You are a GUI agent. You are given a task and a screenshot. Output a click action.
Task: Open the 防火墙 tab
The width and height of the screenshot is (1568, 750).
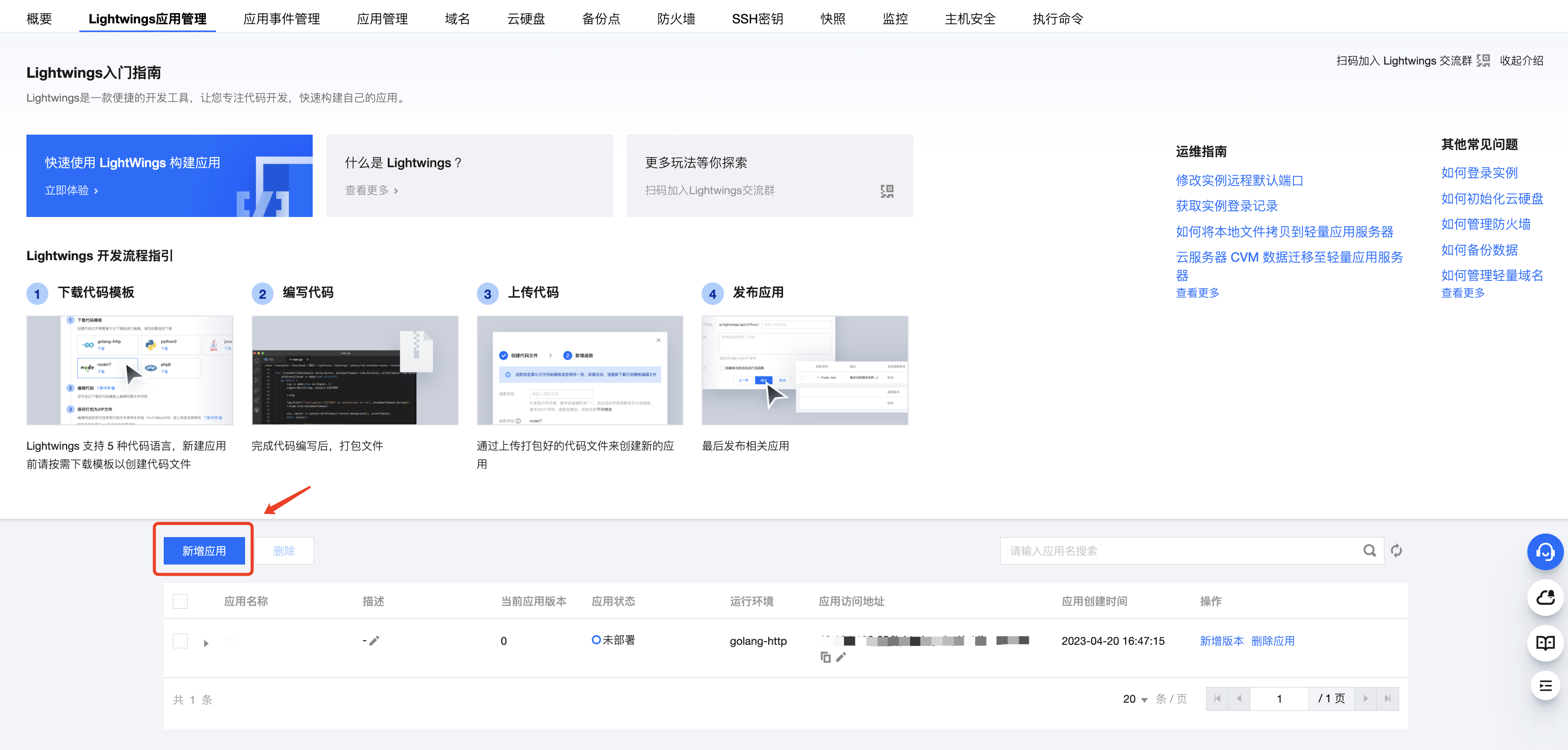[x=676, y=19]
